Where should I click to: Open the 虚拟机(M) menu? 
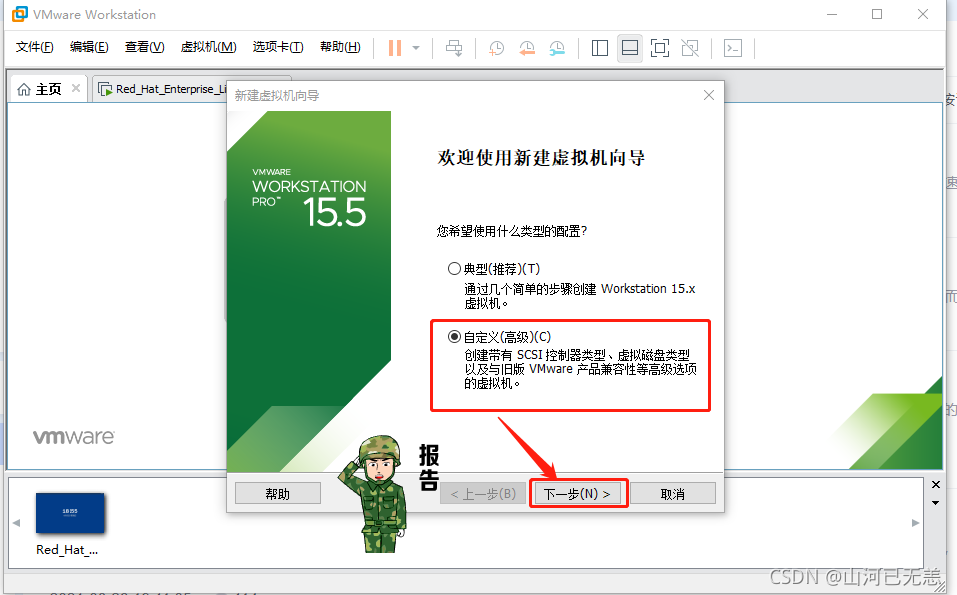208,47
